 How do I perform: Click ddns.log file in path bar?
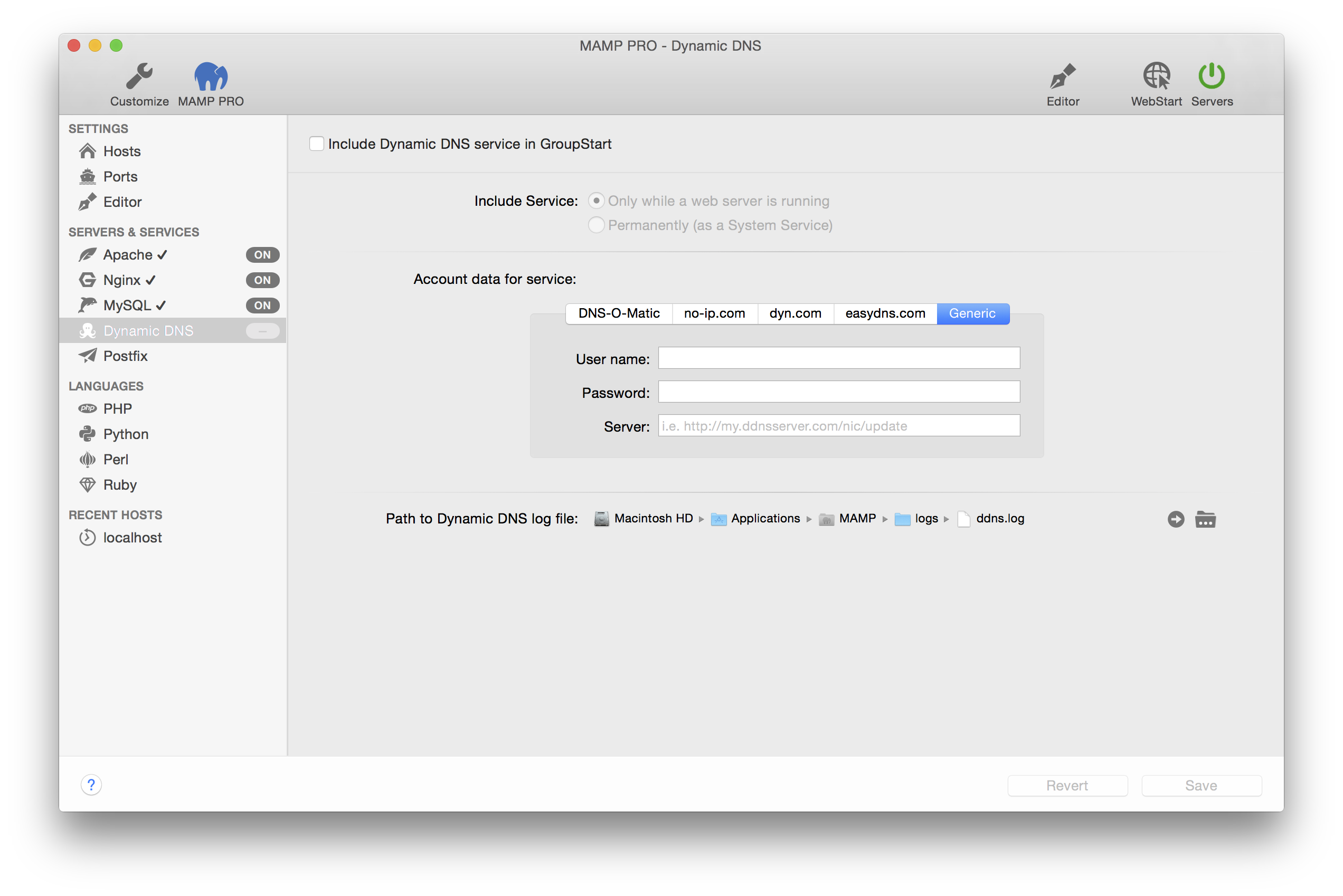point(991,518)
